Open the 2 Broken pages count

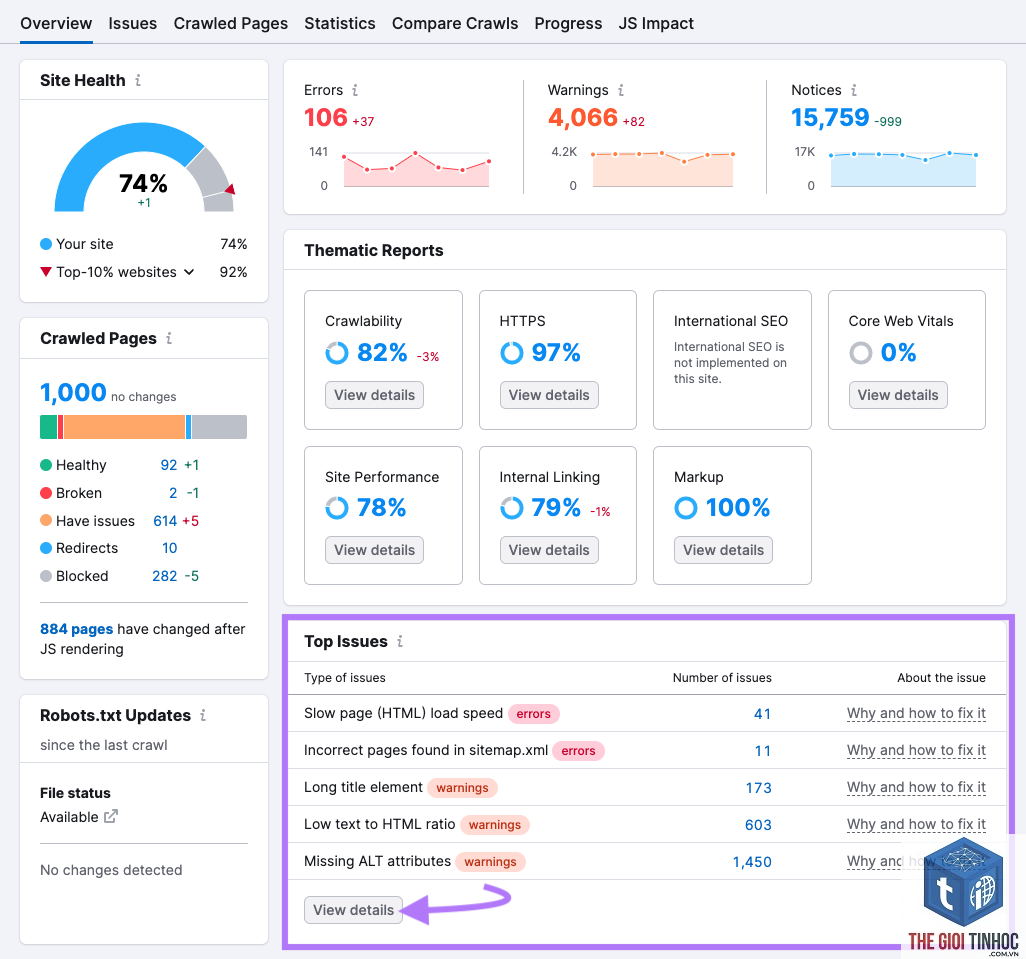click(x=173, y=493)
